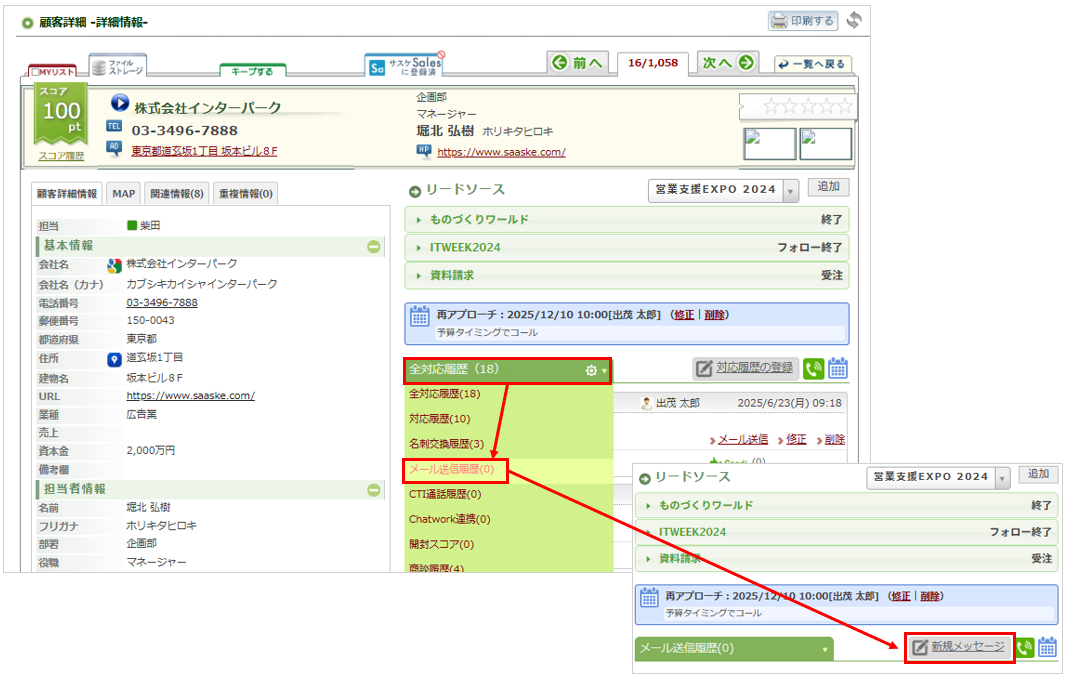Expand the ものづくりワールド lead source row
Viewport: 1066px width, 676px height.
[626, 220]
